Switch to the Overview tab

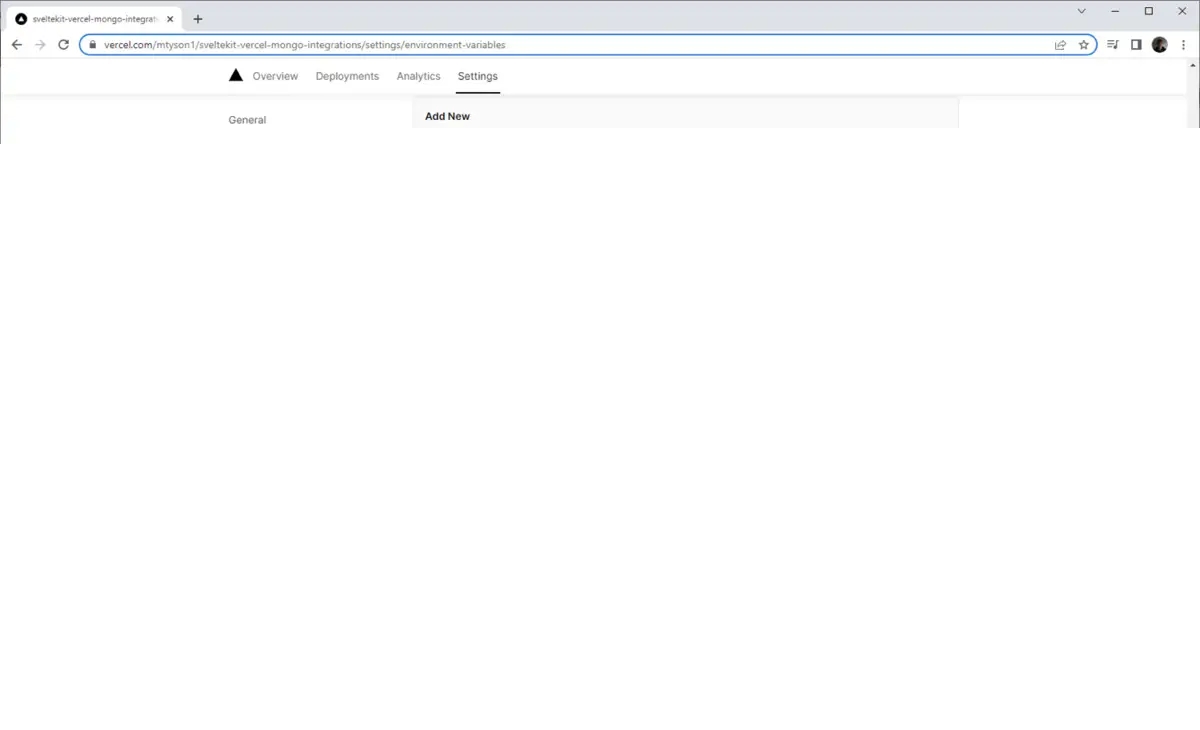tap(275, 76)
